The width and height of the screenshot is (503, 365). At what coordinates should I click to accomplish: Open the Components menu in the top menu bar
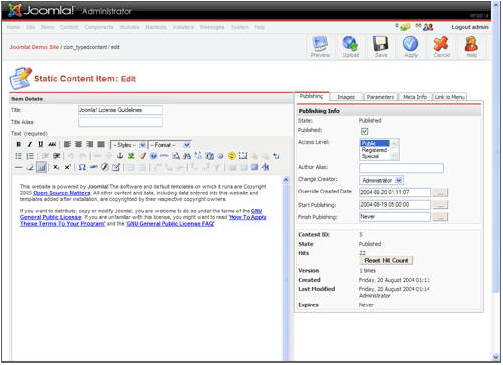click(x=99, y=27)
